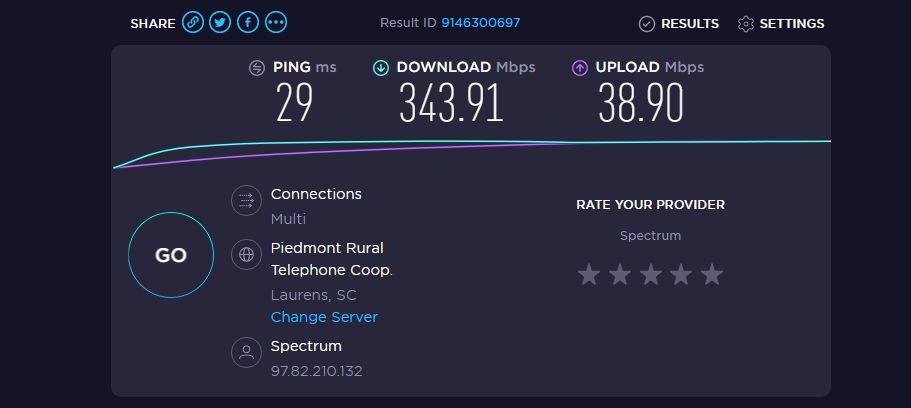Screen dimensions: 911x408
Task: Click the Settings gear icon
Action: 745,23
